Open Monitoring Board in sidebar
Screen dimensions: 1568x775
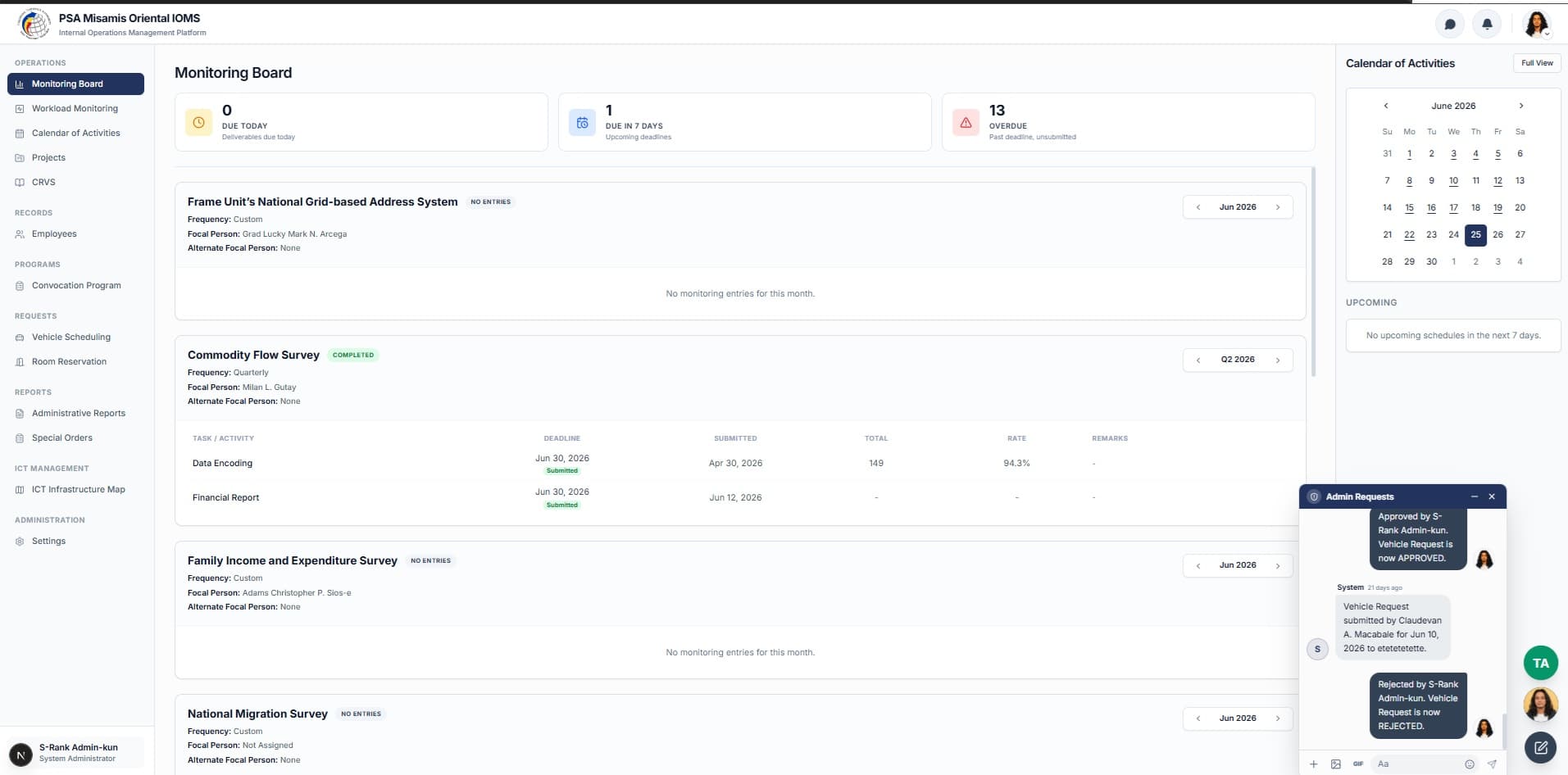click(75, 84)
